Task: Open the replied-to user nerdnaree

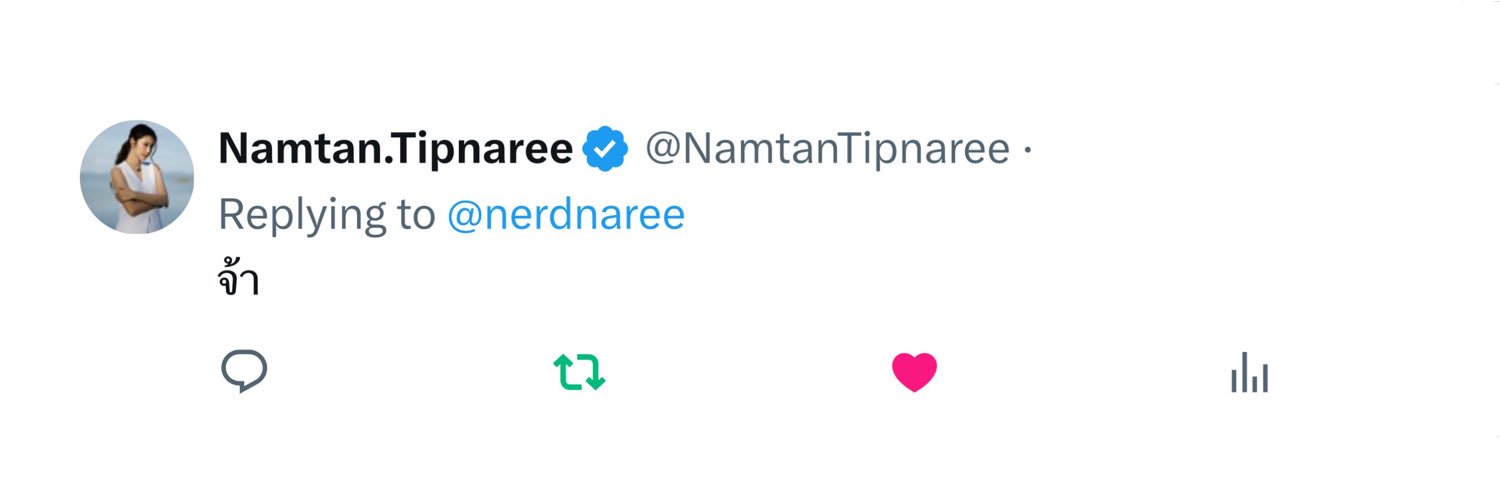Action: [566, 215]
